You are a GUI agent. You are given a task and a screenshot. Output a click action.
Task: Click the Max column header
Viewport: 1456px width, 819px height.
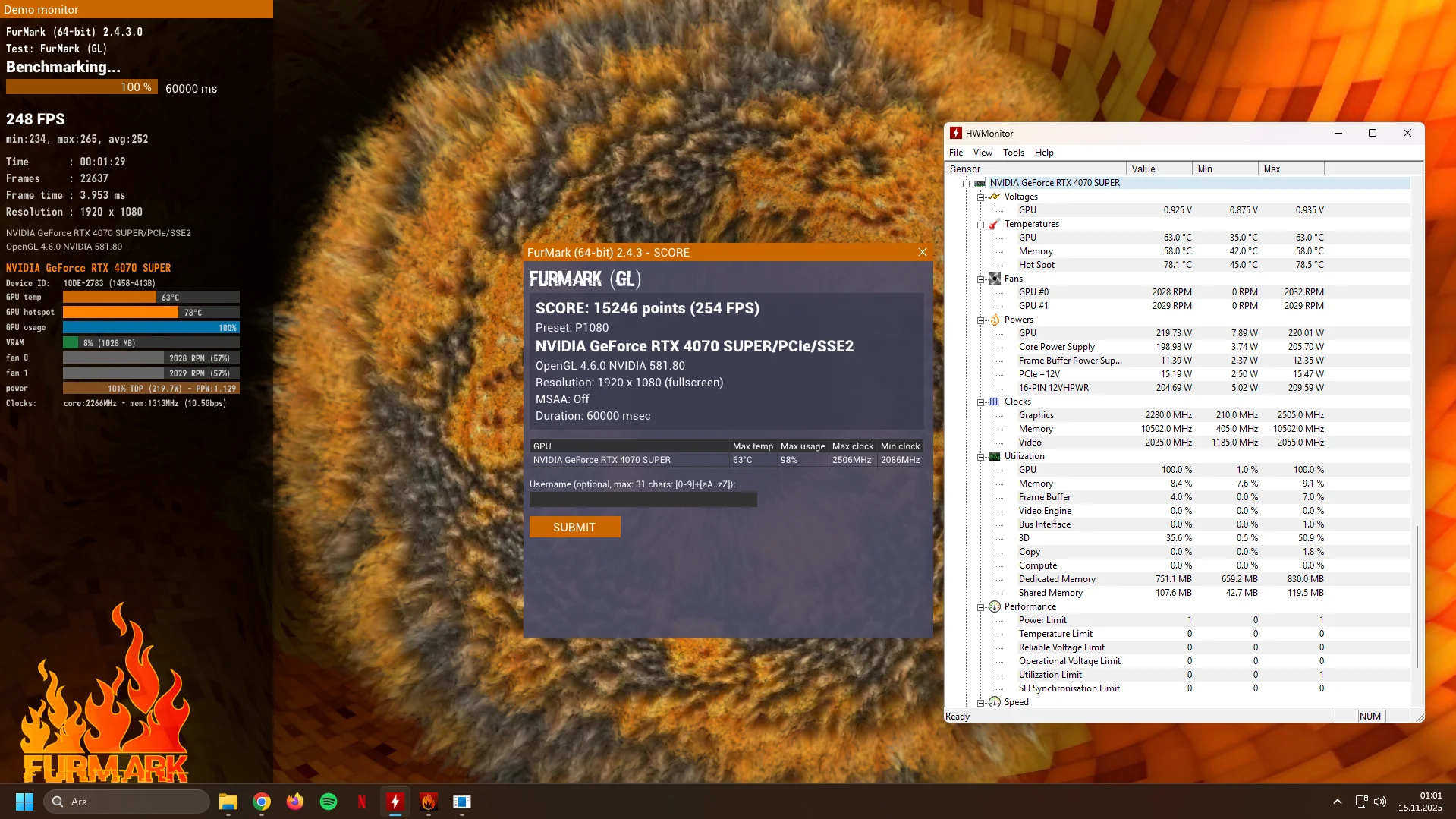click(1290, 169)
